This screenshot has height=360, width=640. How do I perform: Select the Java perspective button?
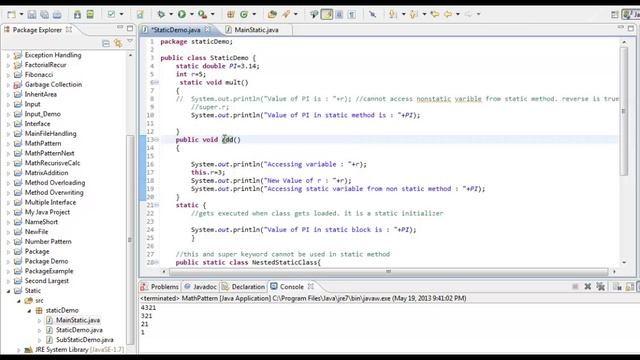pyautogui.click(x=631, y=15)
